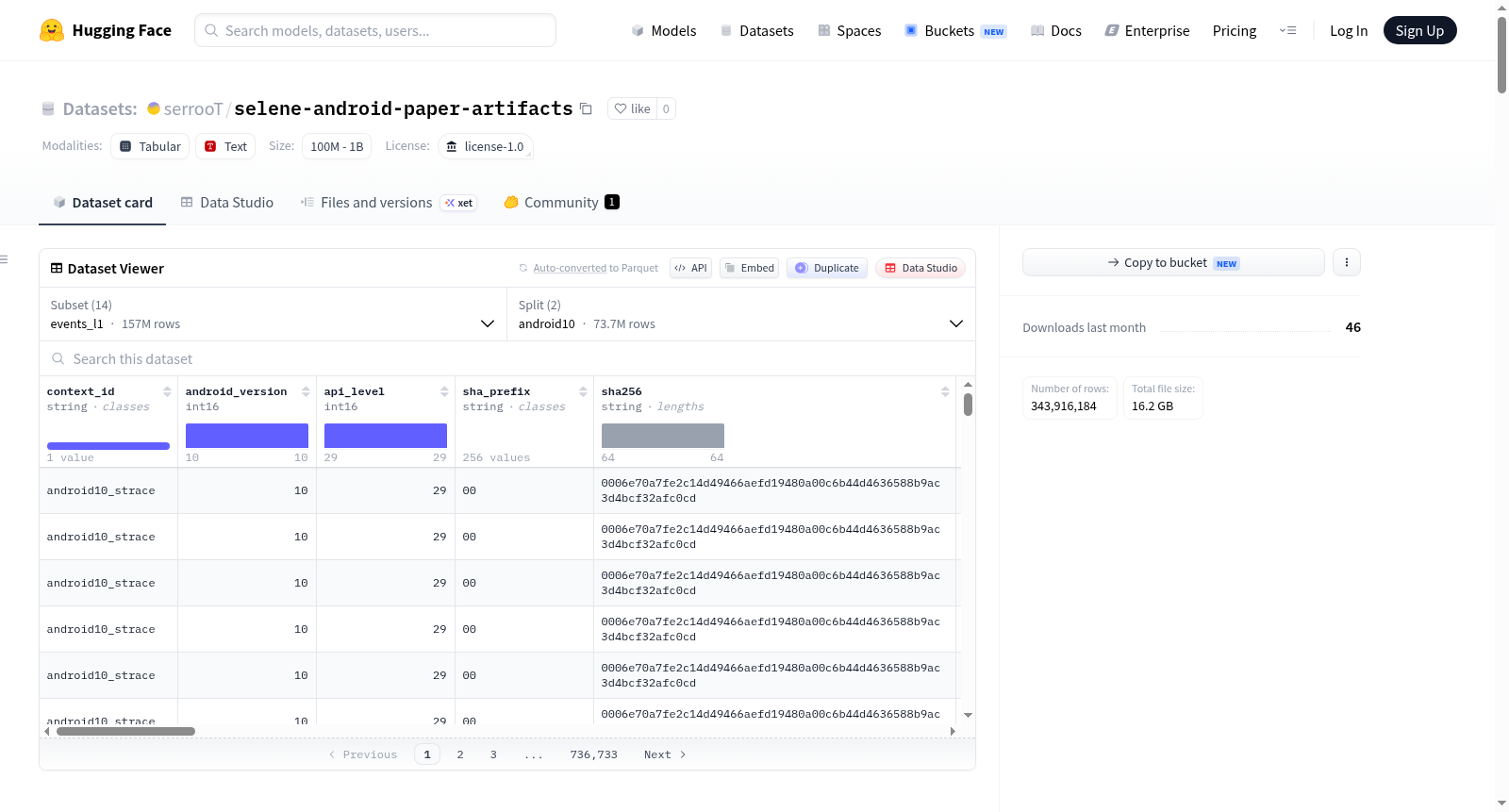Go to the Community tab
Image resolution: width=1509 pixels, height=812 pixels.
(561, 203)
